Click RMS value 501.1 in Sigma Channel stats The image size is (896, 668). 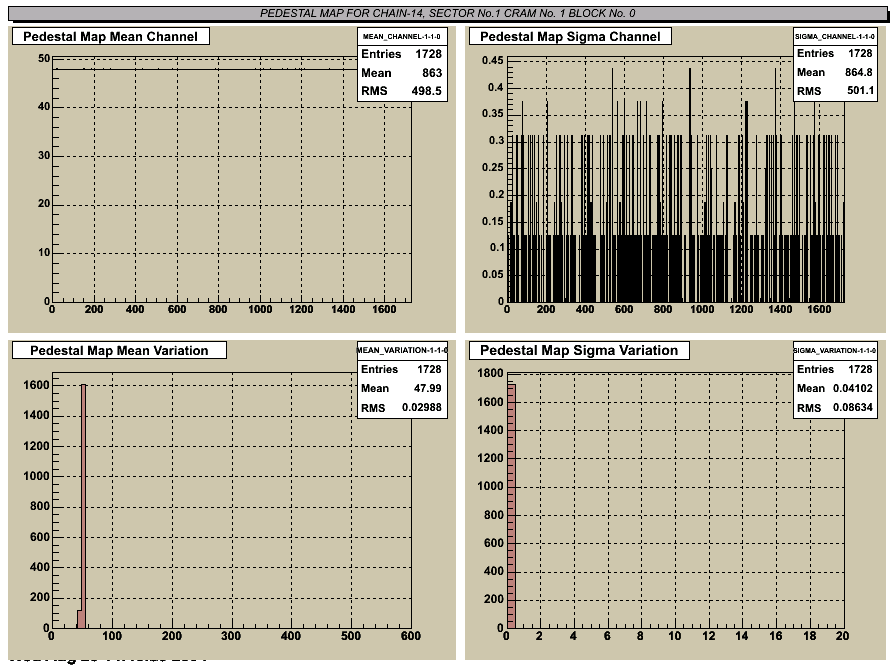click(x=860, y=91)
